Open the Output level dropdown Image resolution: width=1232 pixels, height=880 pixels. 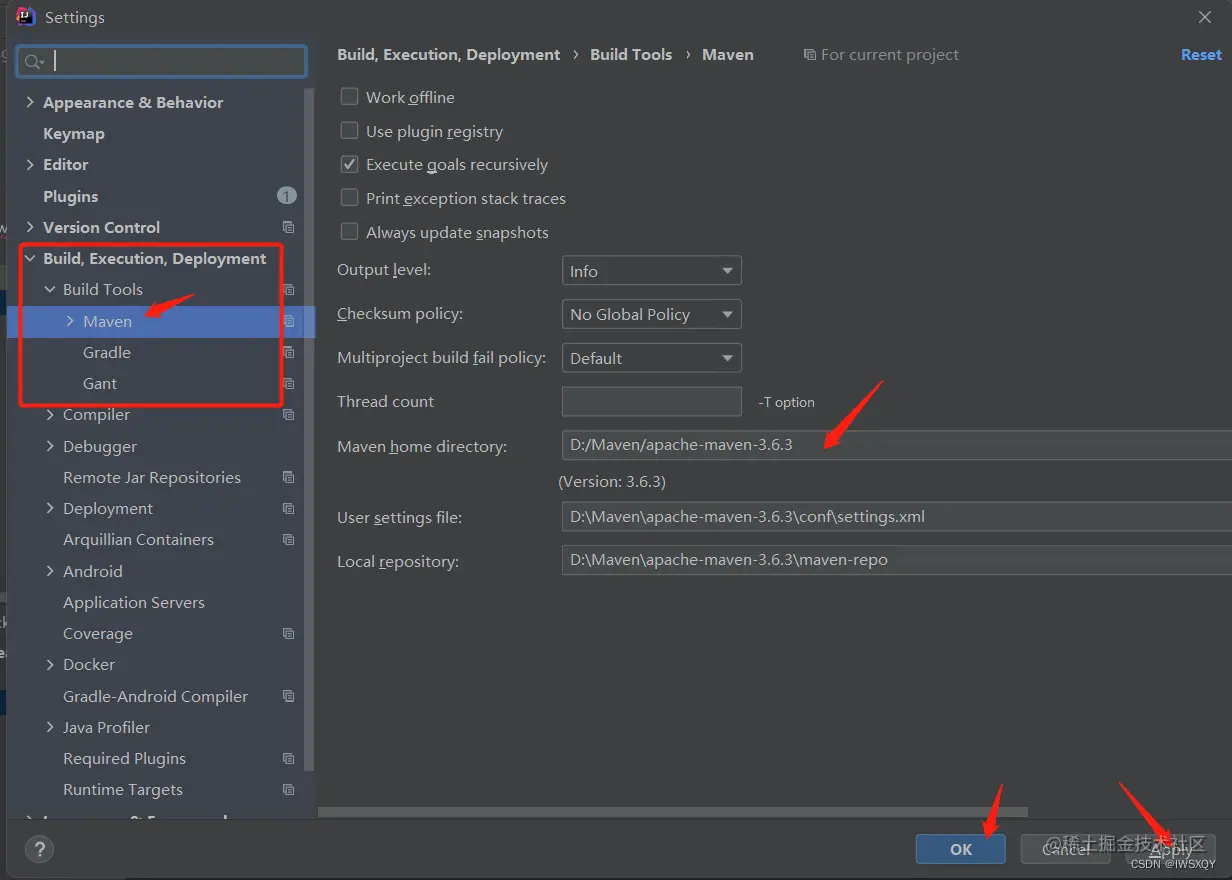(651, 271)
